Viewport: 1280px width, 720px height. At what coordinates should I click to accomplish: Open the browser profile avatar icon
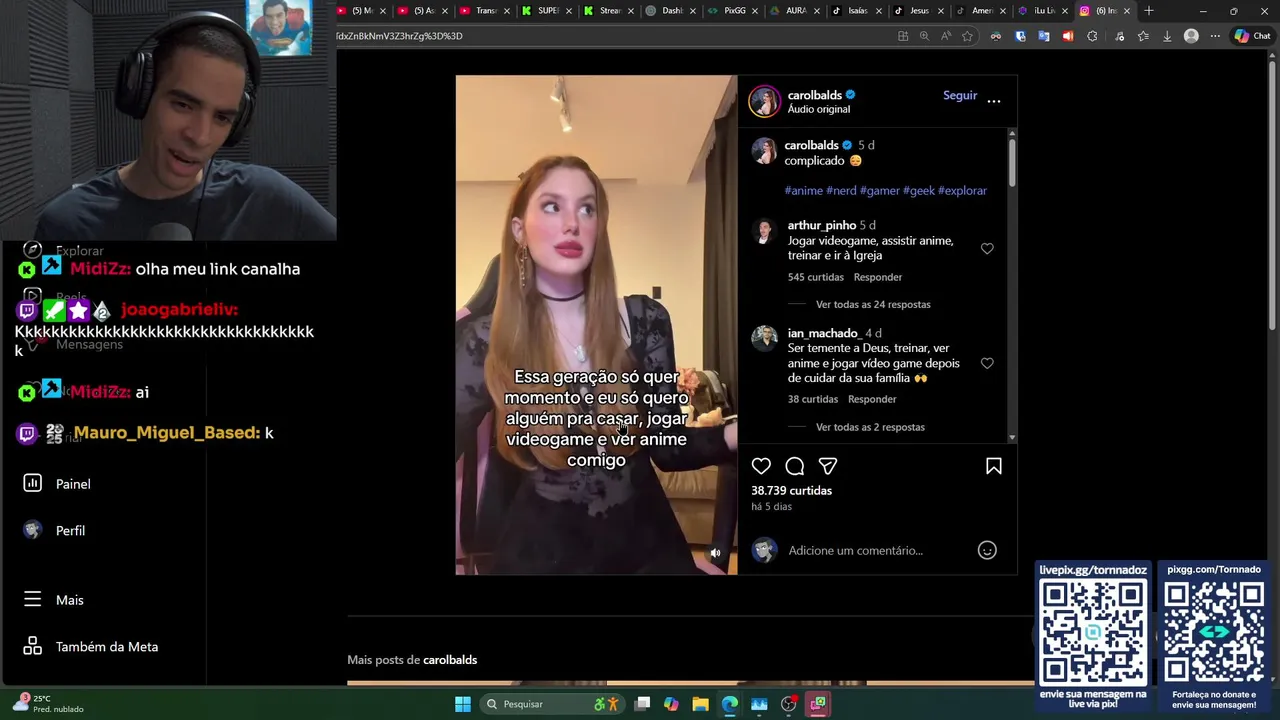pos(1191,36)
